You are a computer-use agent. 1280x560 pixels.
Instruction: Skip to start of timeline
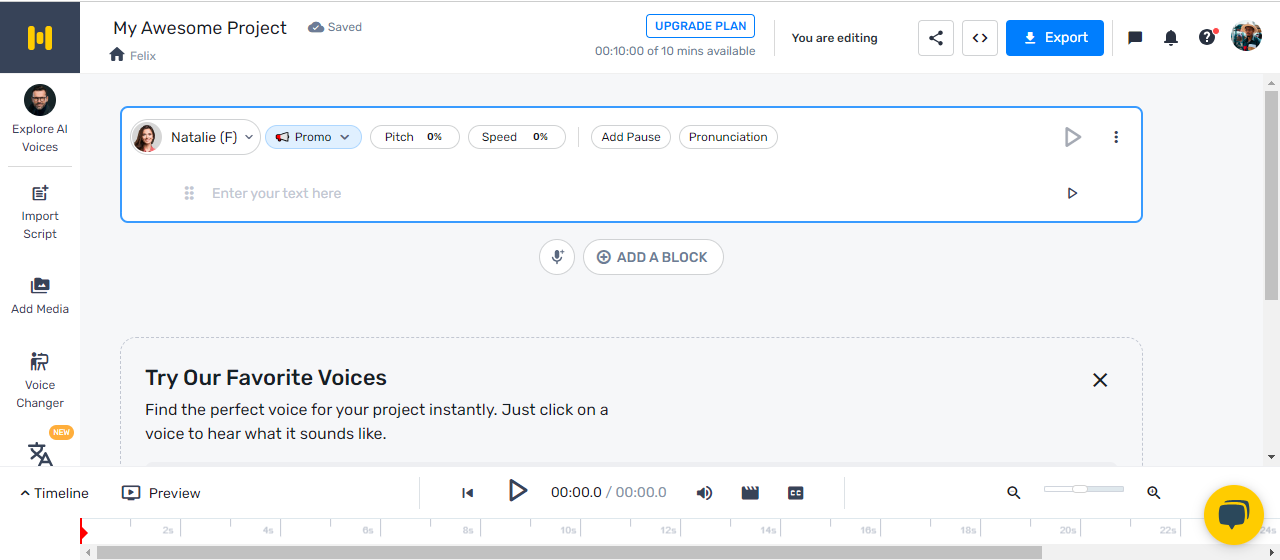[467, 493]
